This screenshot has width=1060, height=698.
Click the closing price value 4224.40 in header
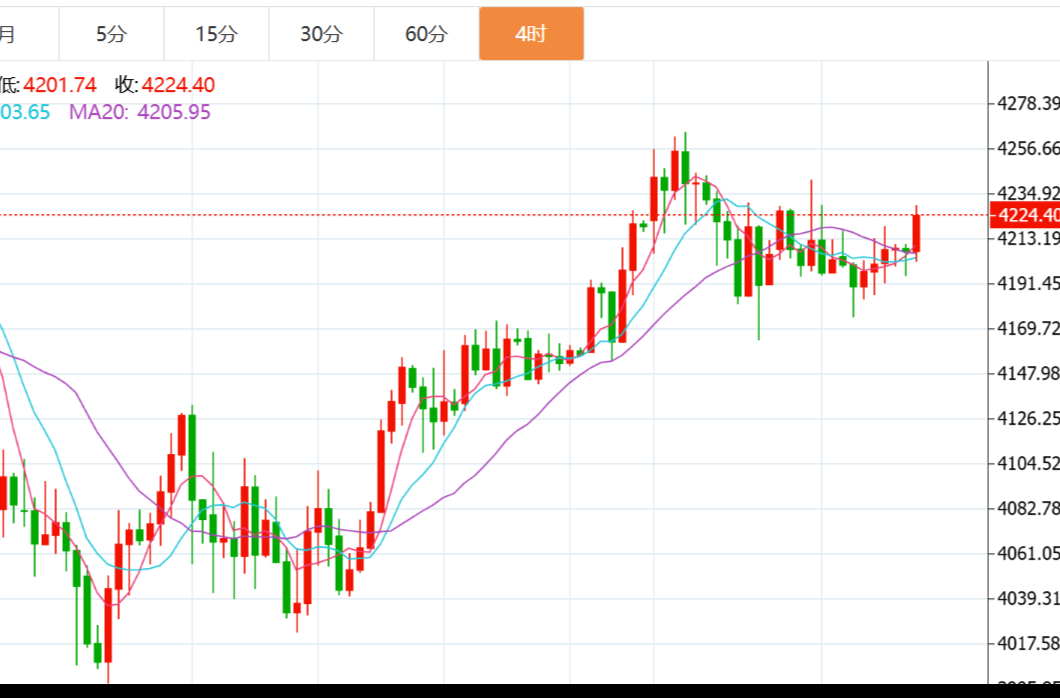[178, 85]
